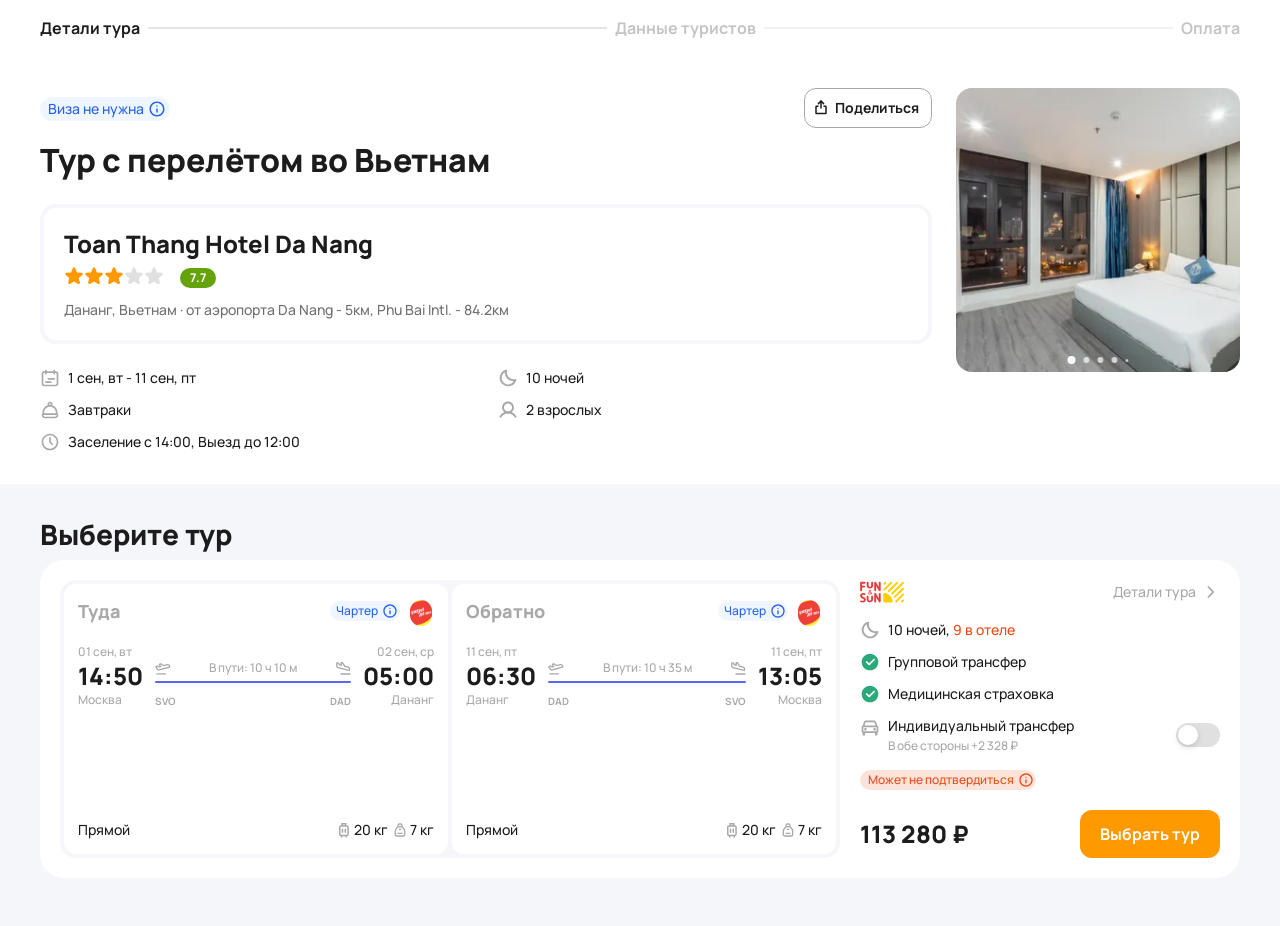Click Выбрать тур button

coord(1150,834)
